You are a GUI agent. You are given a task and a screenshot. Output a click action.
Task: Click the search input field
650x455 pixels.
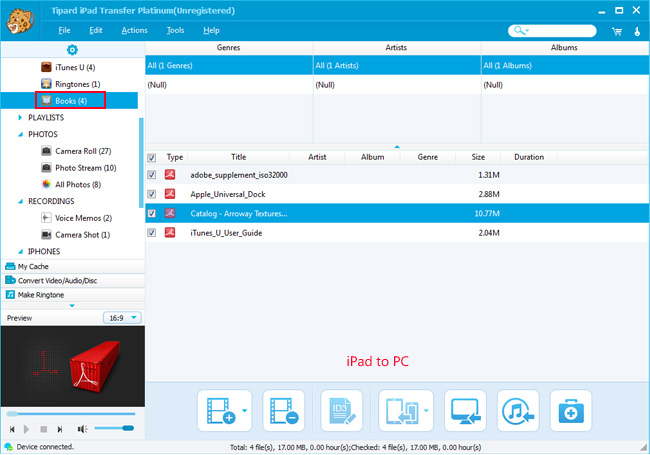pyautogui.click(x=552, y=31)
